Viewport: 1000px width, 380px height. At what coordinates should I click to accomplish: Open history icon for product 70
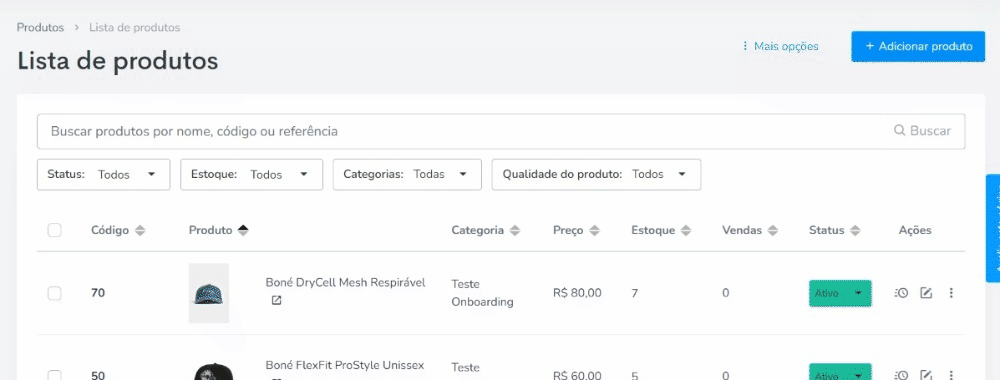point(901,293)
